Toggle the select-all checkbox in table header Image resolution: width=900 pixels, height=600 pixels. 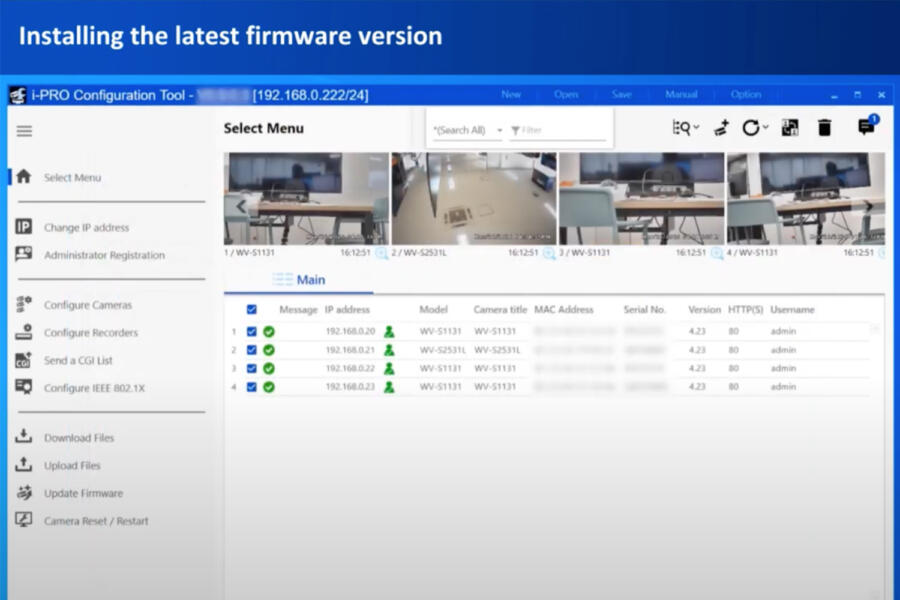(x=251, y=309)
